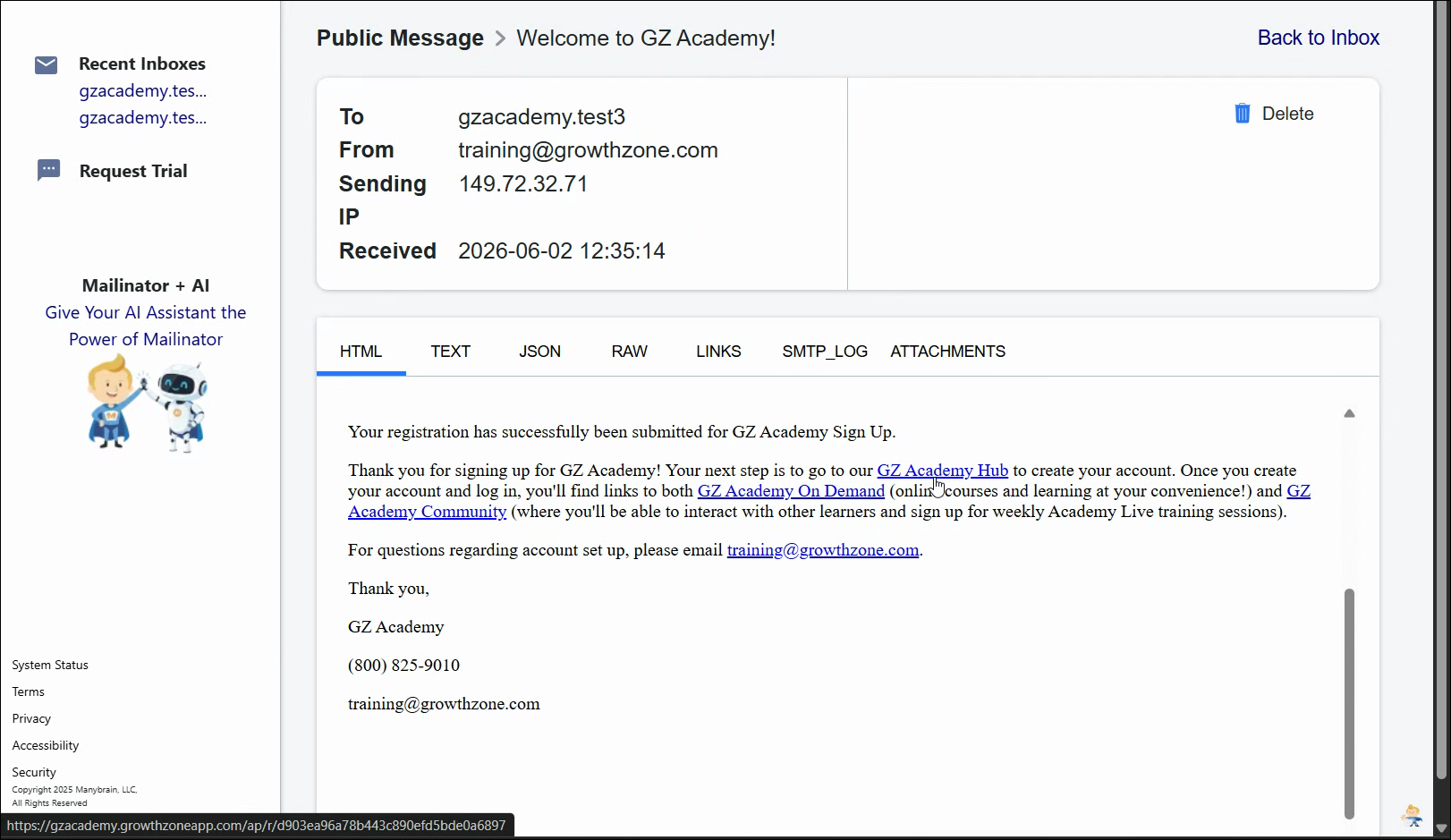Click the Recent Inboxes envelope icon
The height and width of the screenshot is (840, 1451).
(x=47, y=65)
